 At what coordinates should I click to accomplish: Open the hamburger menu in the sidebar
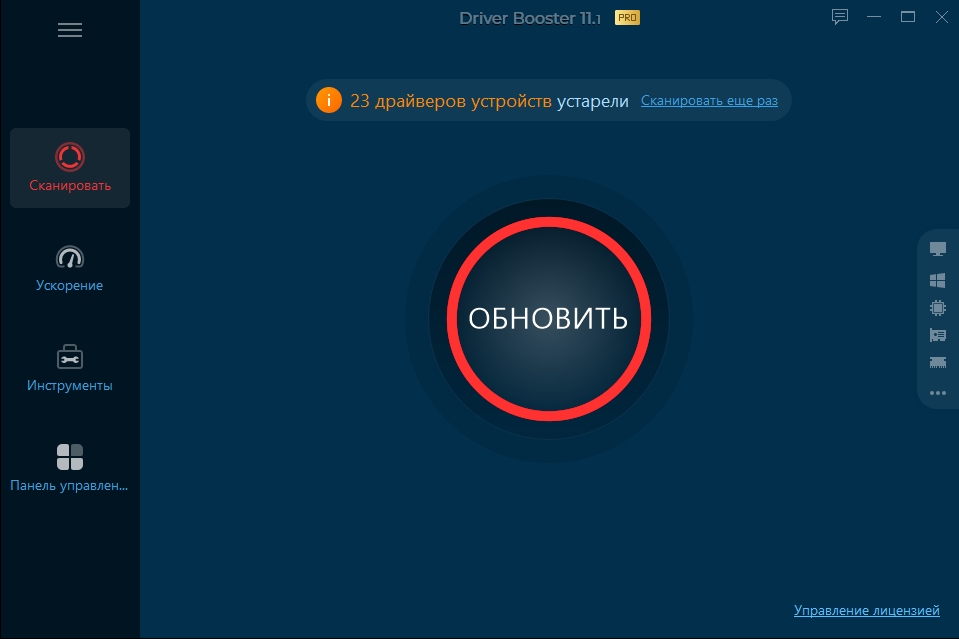click(70, 30)
